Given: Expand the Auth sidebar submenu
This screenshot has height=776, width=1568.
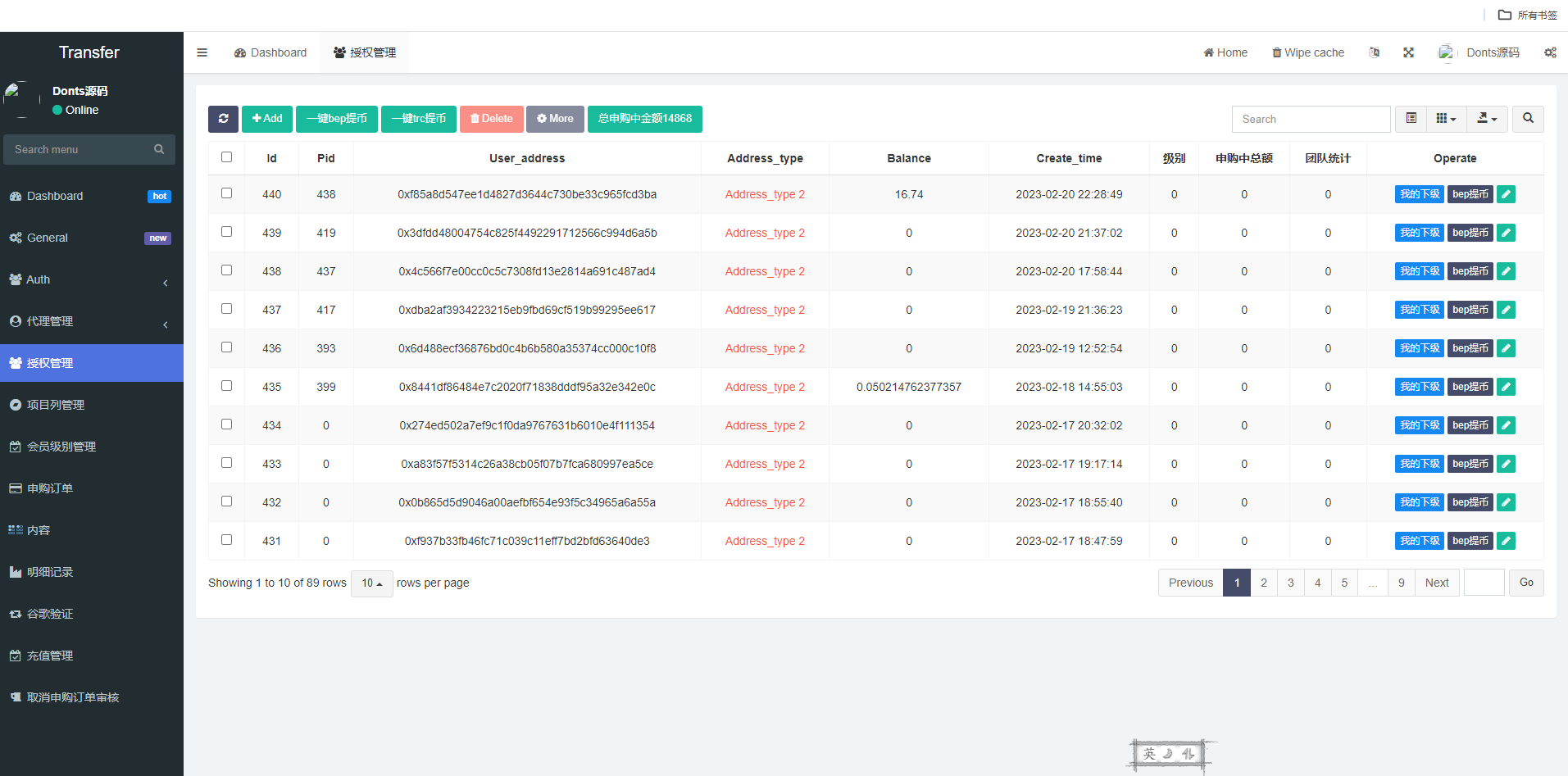Looking at the screenshot, I should 92,279.
